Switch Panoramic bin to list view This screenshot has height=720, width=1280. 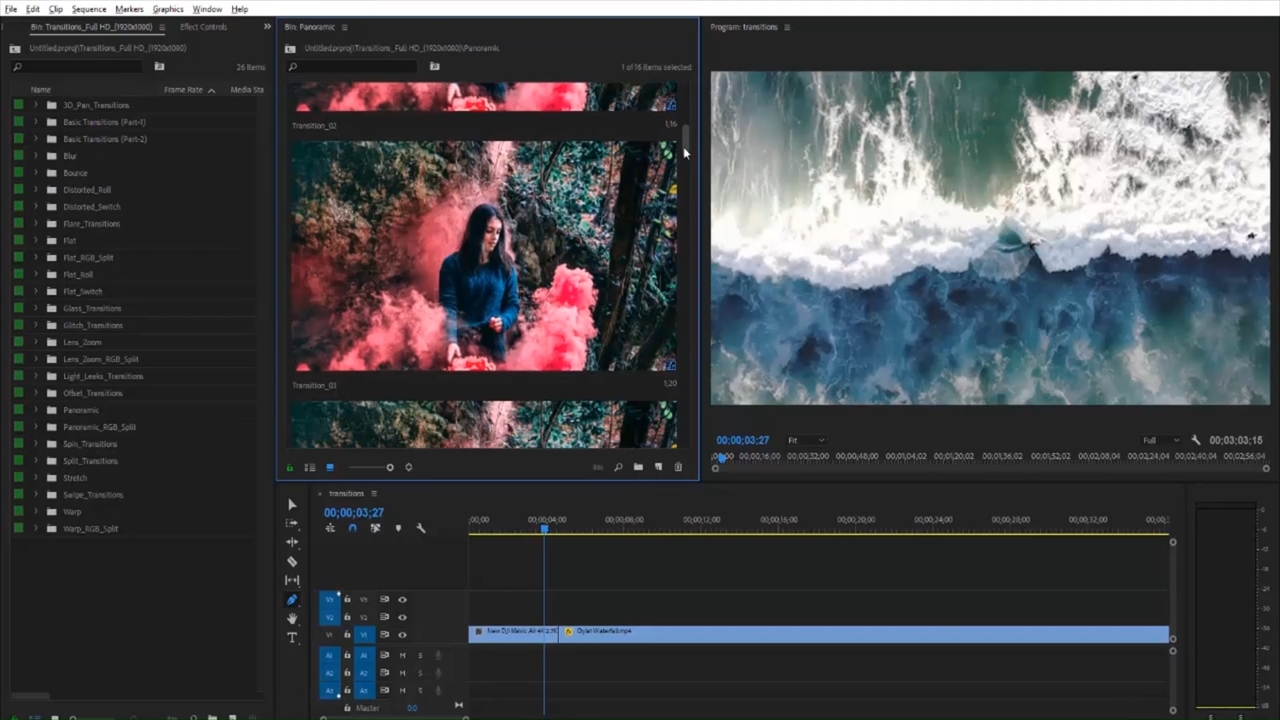(x=310, y=467)
